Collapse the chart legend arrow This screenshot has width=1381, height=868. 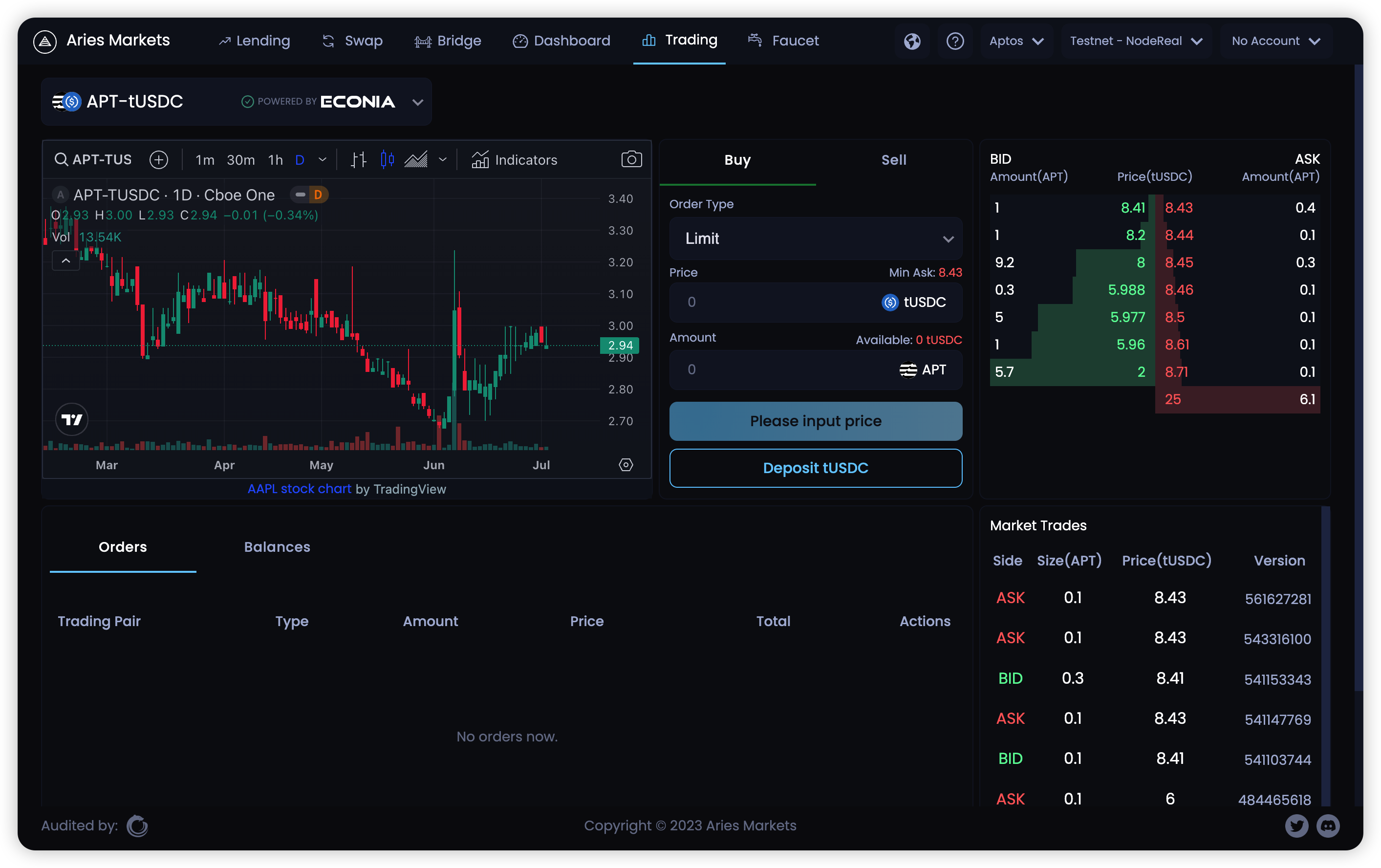(x=66, y=261)
